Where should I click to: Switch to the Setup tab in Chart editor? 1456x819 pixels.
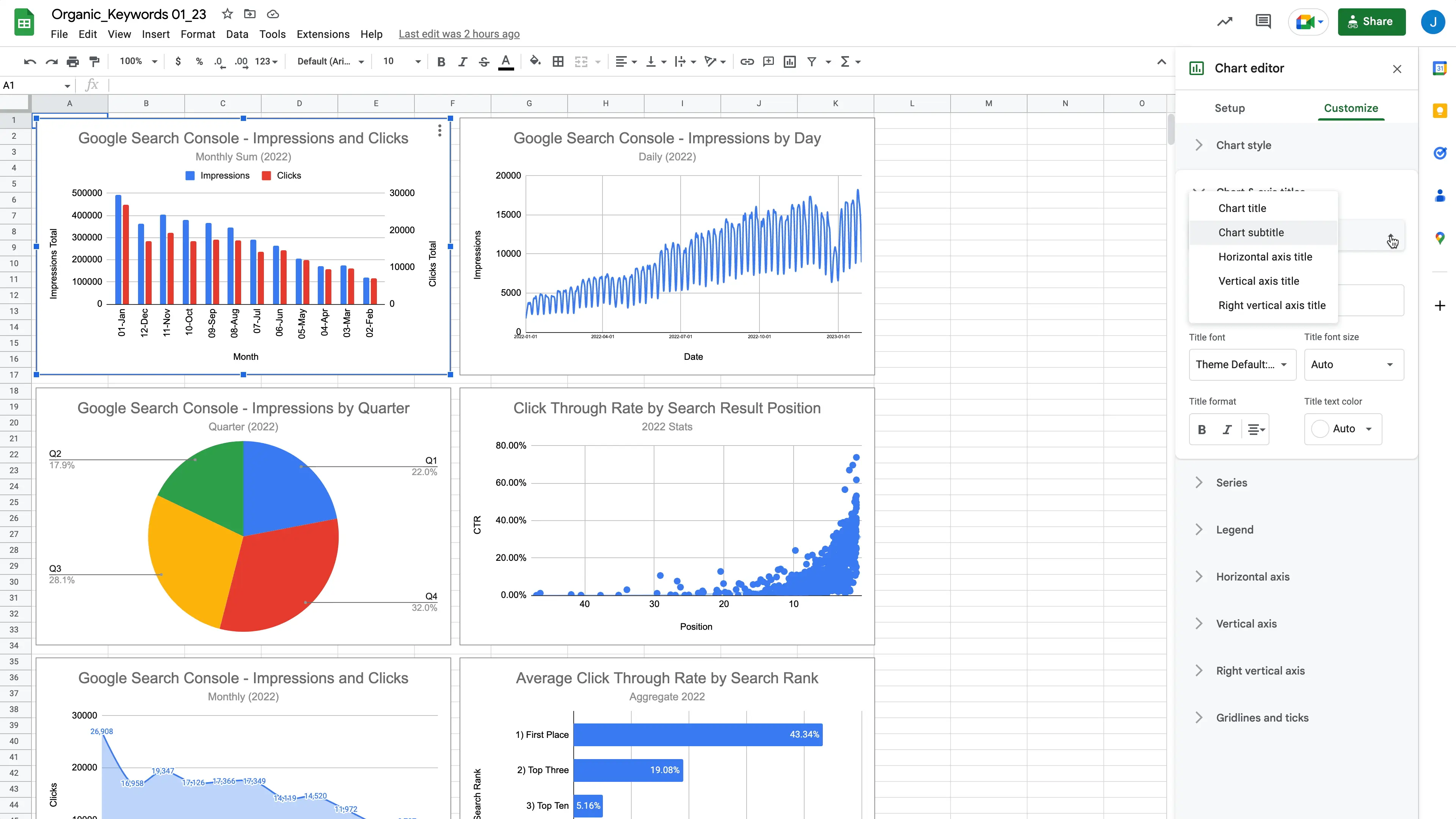tap(1230, 108)
